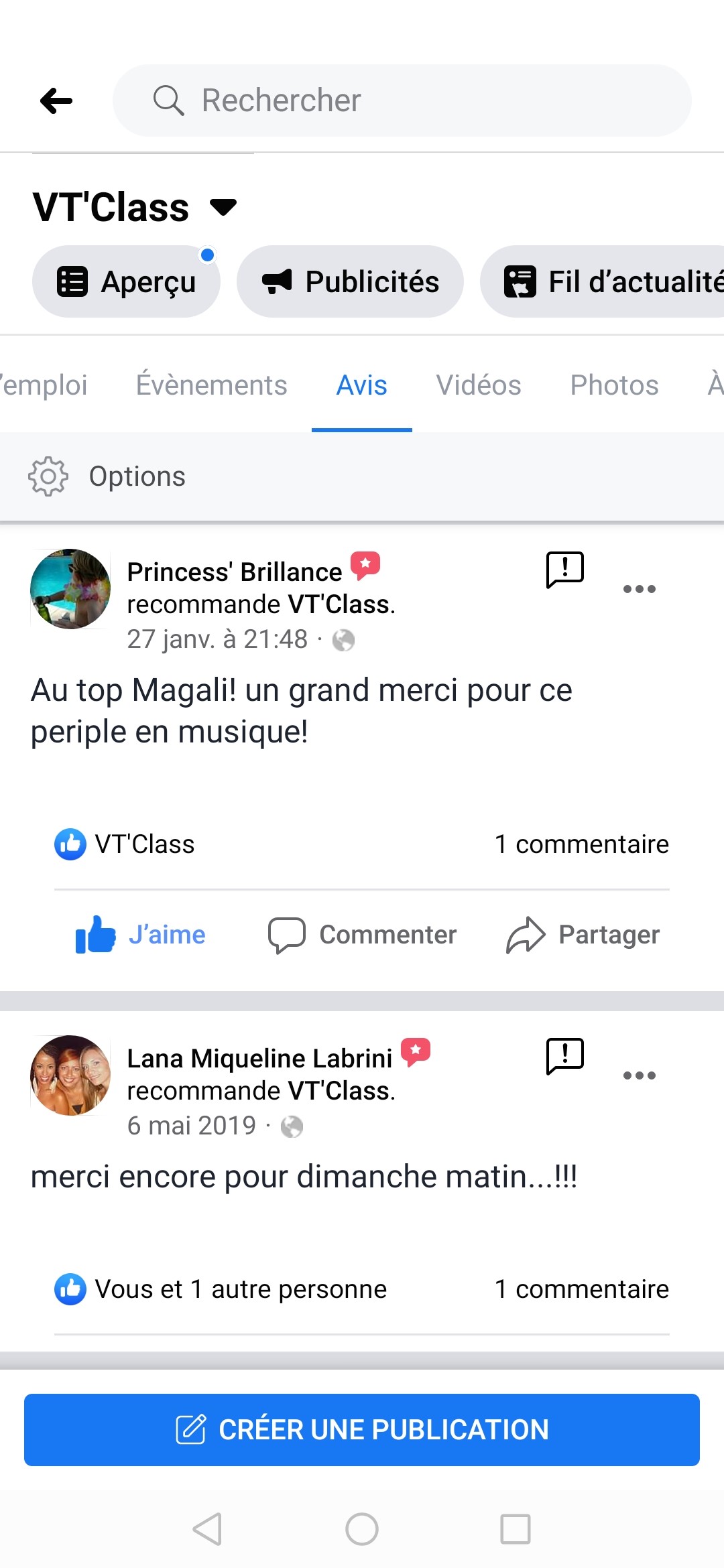
Task: Report Princess' Brillance recommendation via flag icon
Action: pyautogui.click(x=565, y=570)
